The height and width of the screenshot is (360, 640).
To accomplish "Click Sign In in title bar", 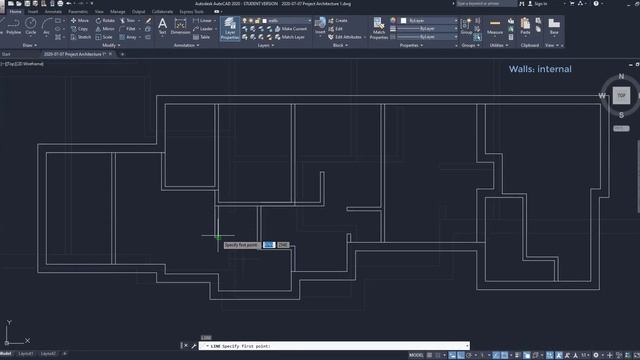I will click(x=537, y=4).
